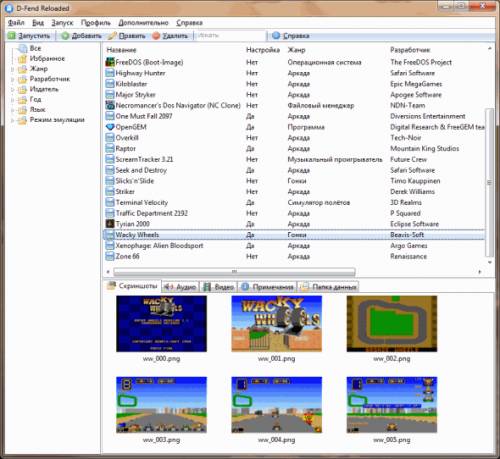Click the FreeDOS (Boot-Image) icon

(110, 62)
